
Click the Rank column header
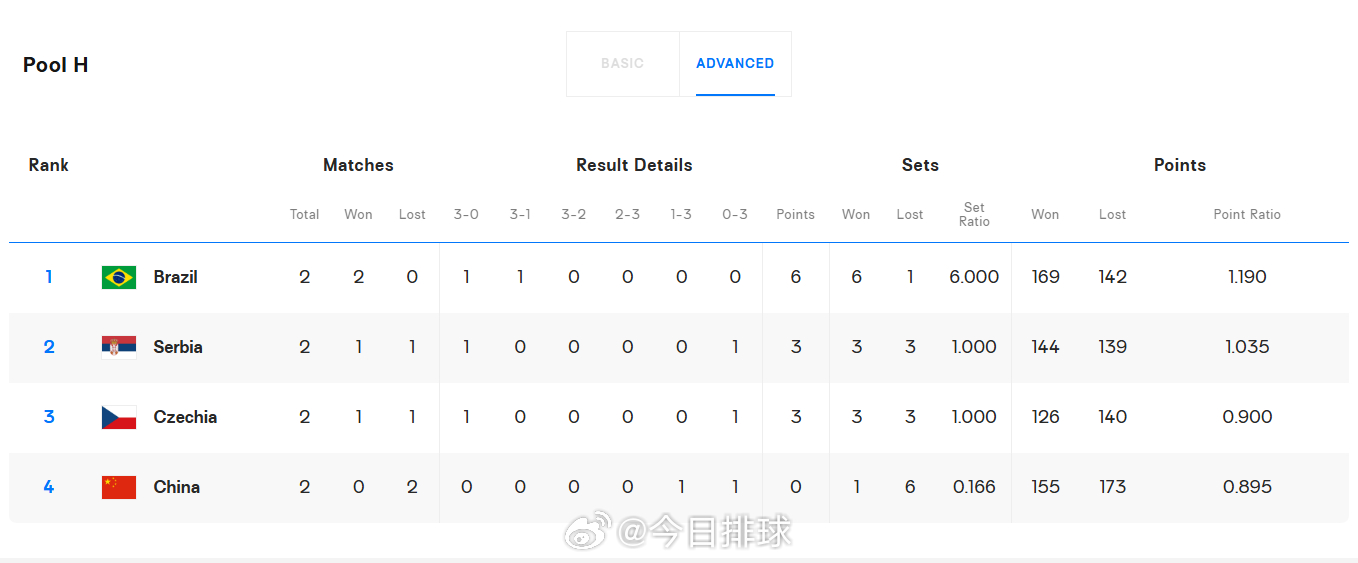48,165
